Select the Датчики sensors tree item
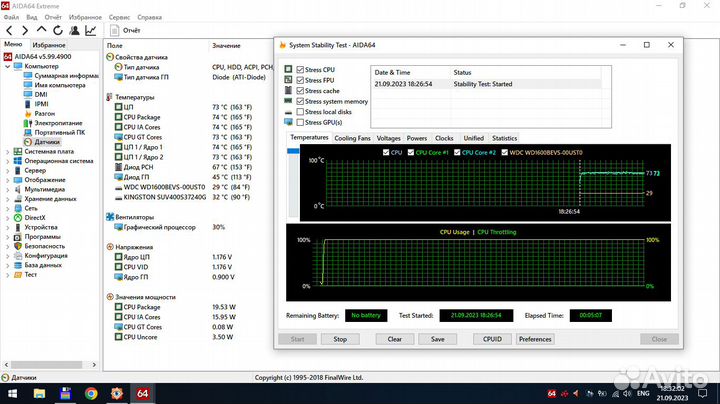The width and height of the screenshot is (720, 404). click(x=47, y=142)
